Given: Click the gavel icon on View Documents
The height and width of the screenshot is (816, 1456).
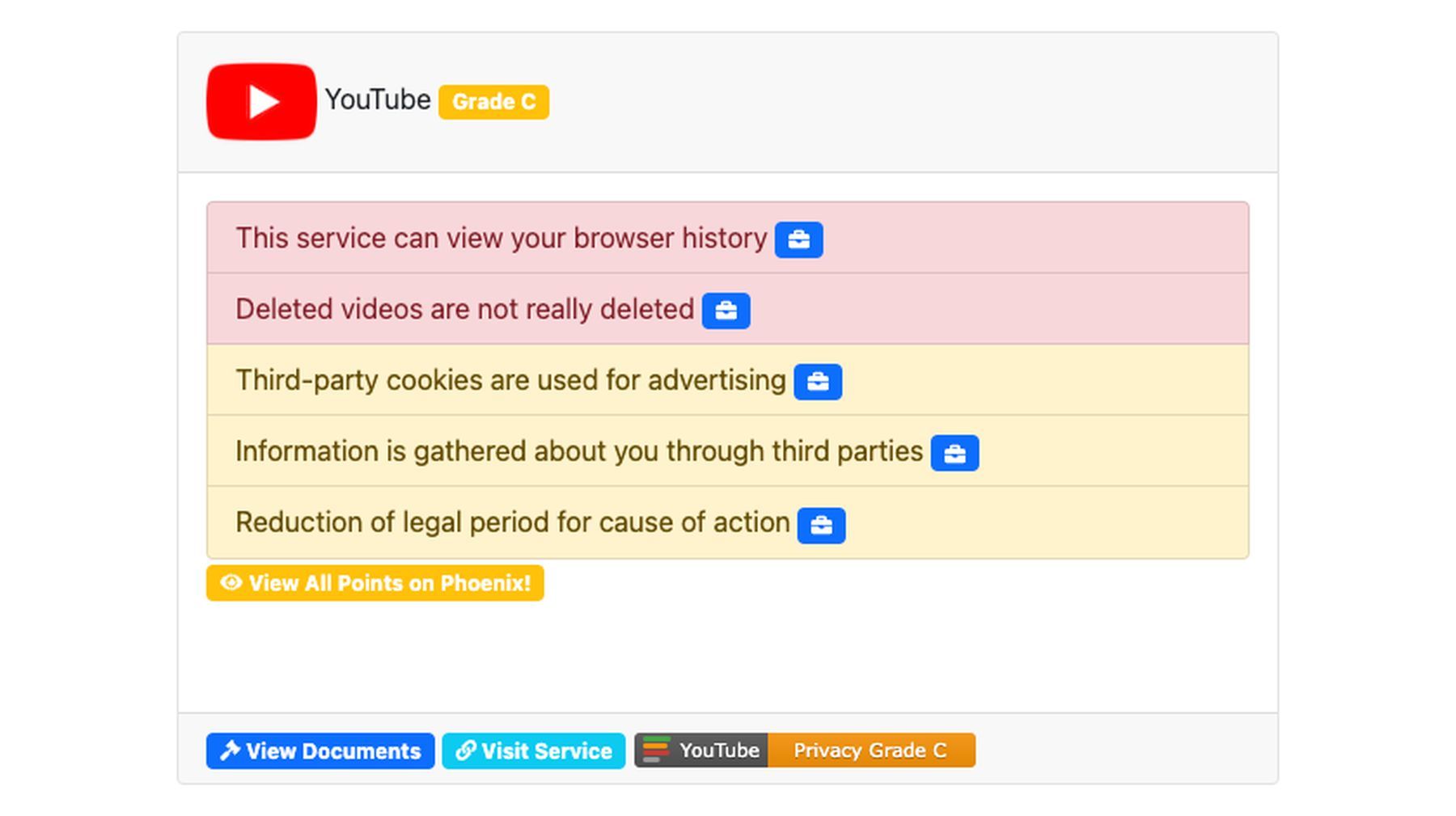Looking at the screenshot, I should [x=231, y=750].
